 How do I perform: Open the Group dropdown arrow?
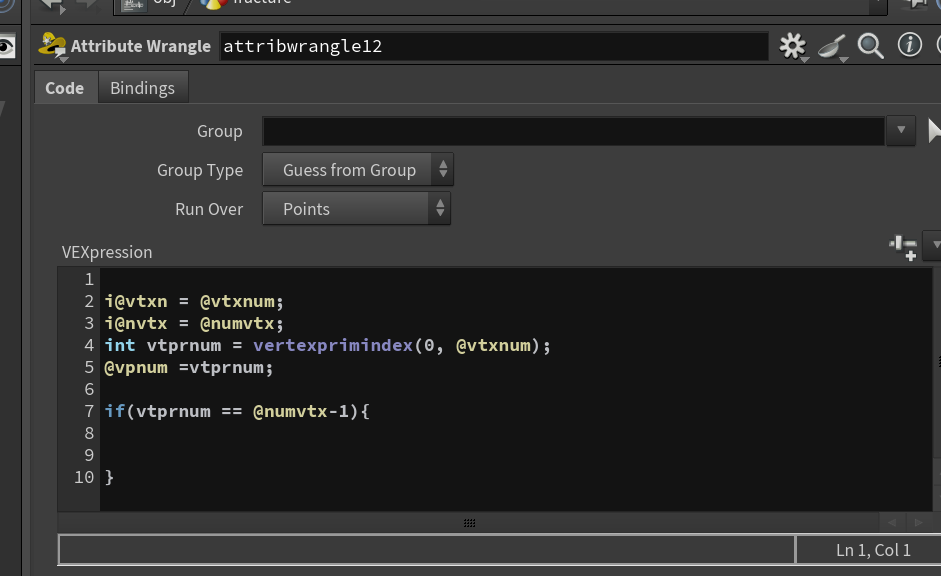pyautogui.click(x=901, y=131)
